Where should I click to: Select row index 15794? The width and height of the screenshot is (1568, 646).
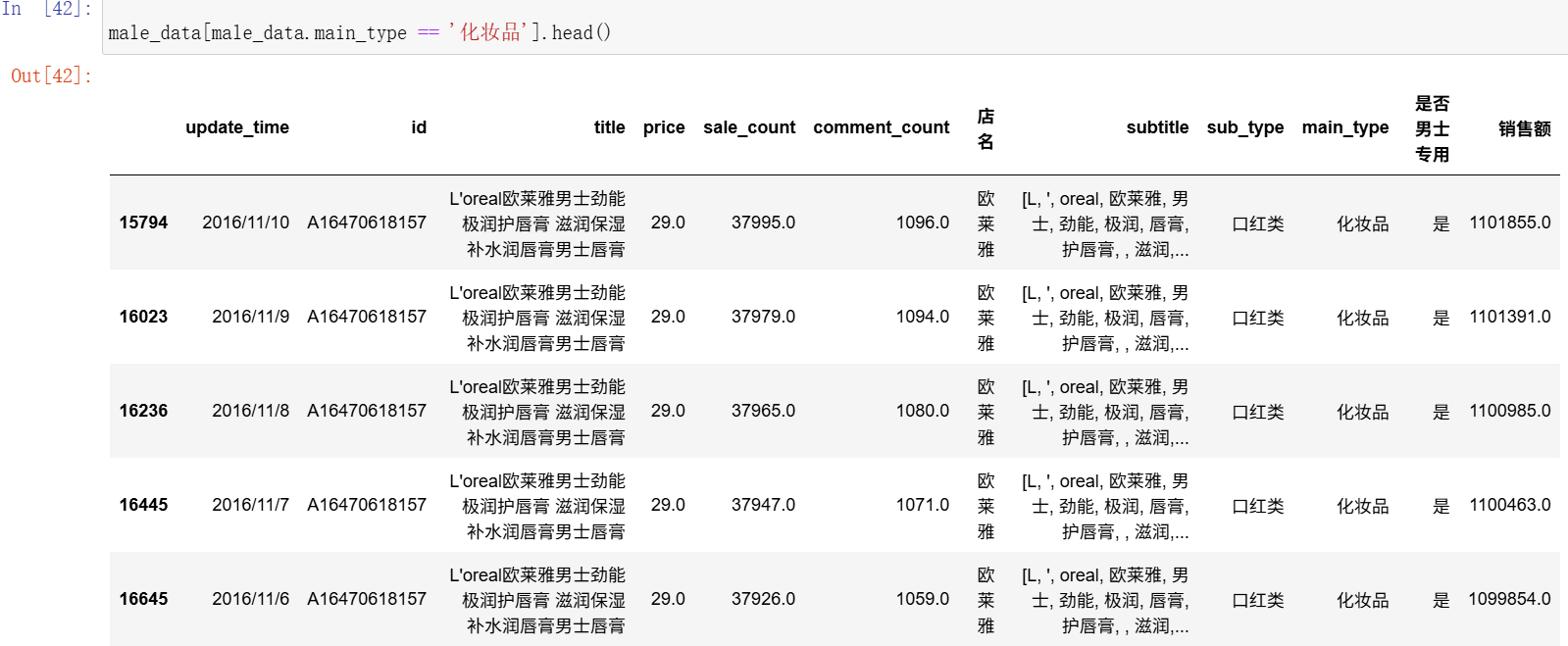click(143, 223)
